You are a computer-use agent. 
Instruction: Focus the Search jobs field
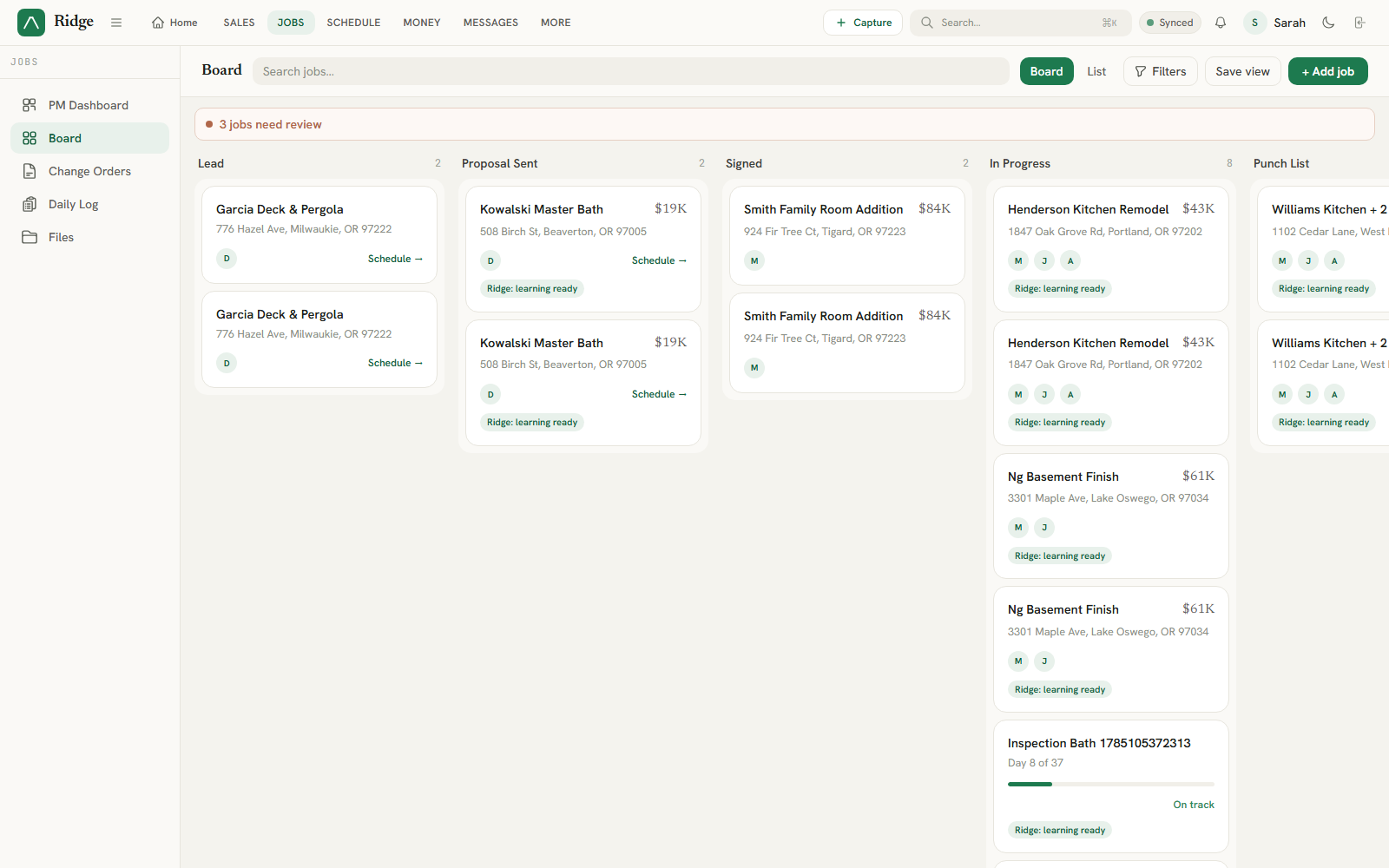pyautogui.click(x=630, y=71)
